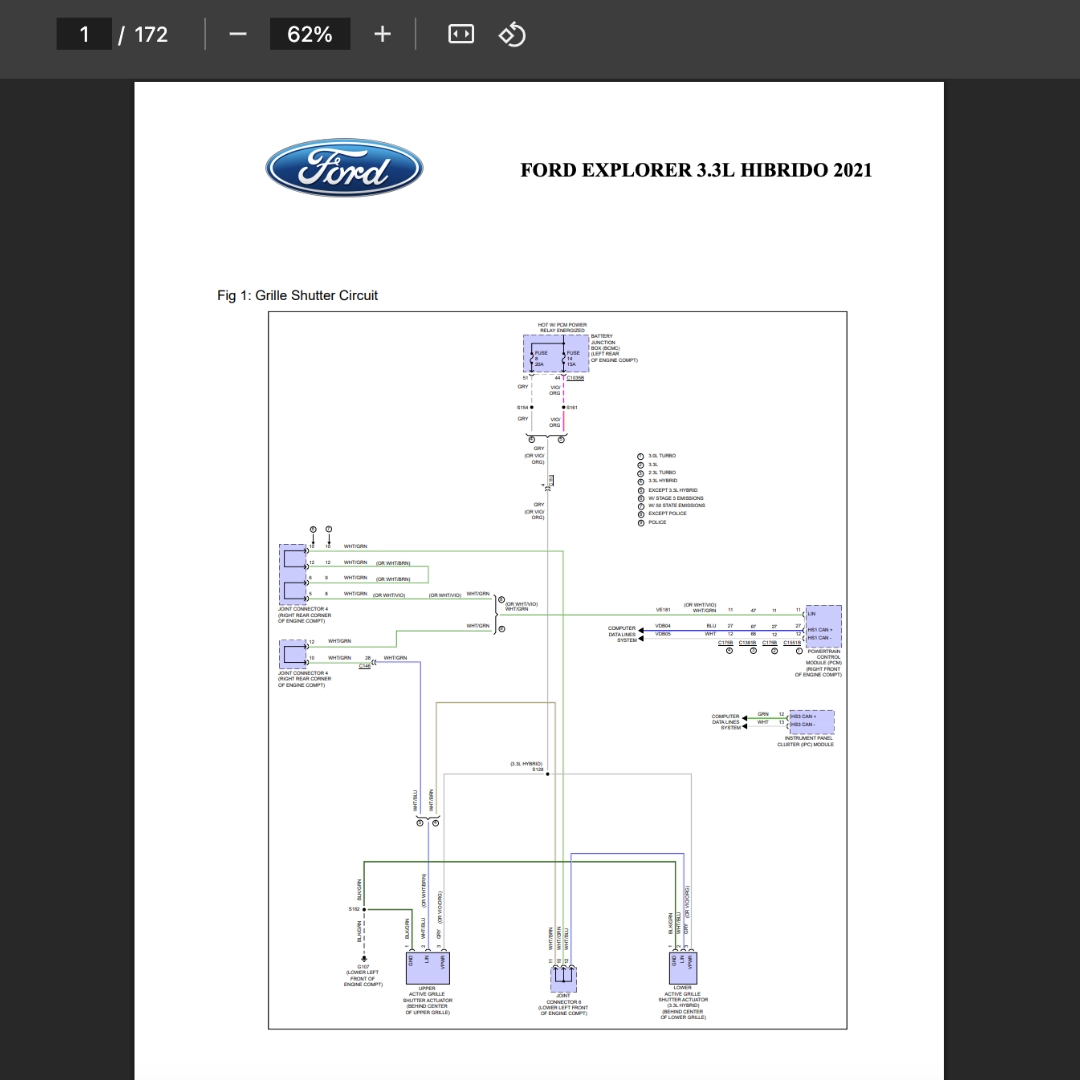Screen dimensions: 1080x1080
Task: Click the 62% zoom level field
Action: pyautogui.click(x=310, y=34)
